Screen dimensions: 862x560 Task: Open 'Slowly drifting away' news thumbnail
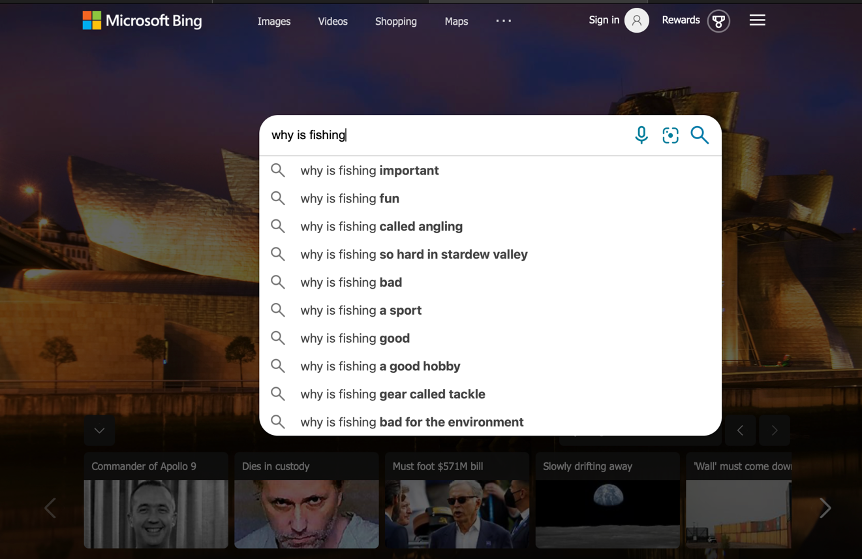[607, 500]
